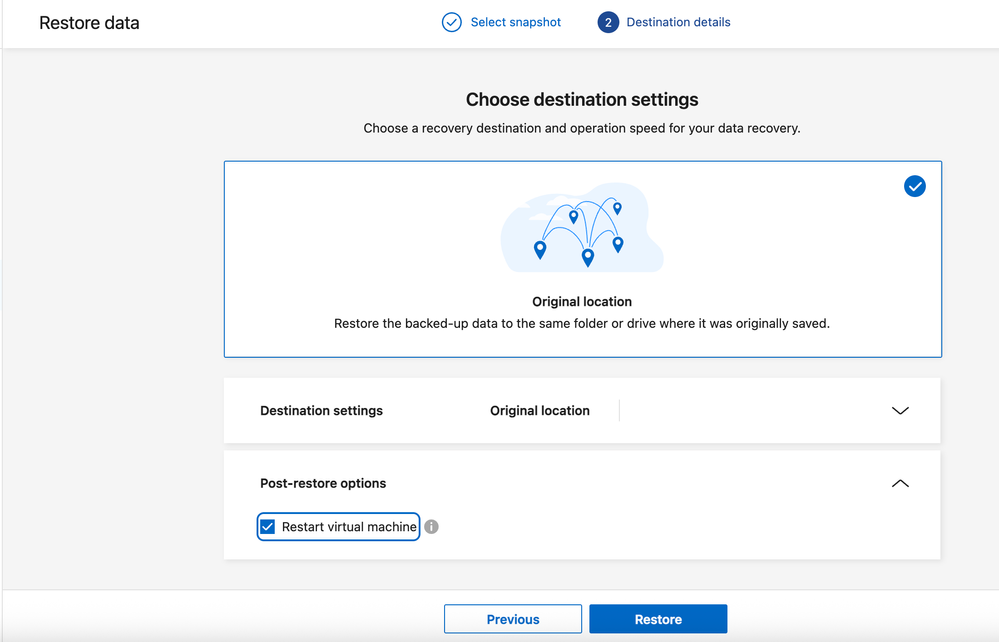
Task: Click the step 2 number circle
Action: (x=608, y=22)
